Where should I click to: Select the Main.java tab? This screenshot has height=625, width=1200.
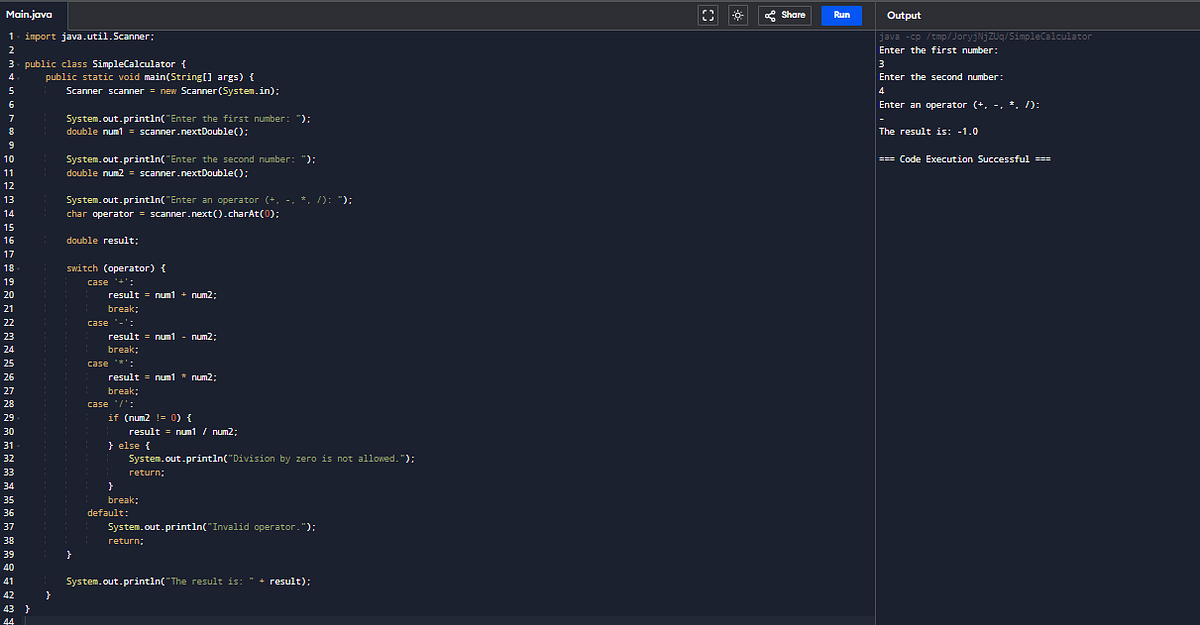31,15
